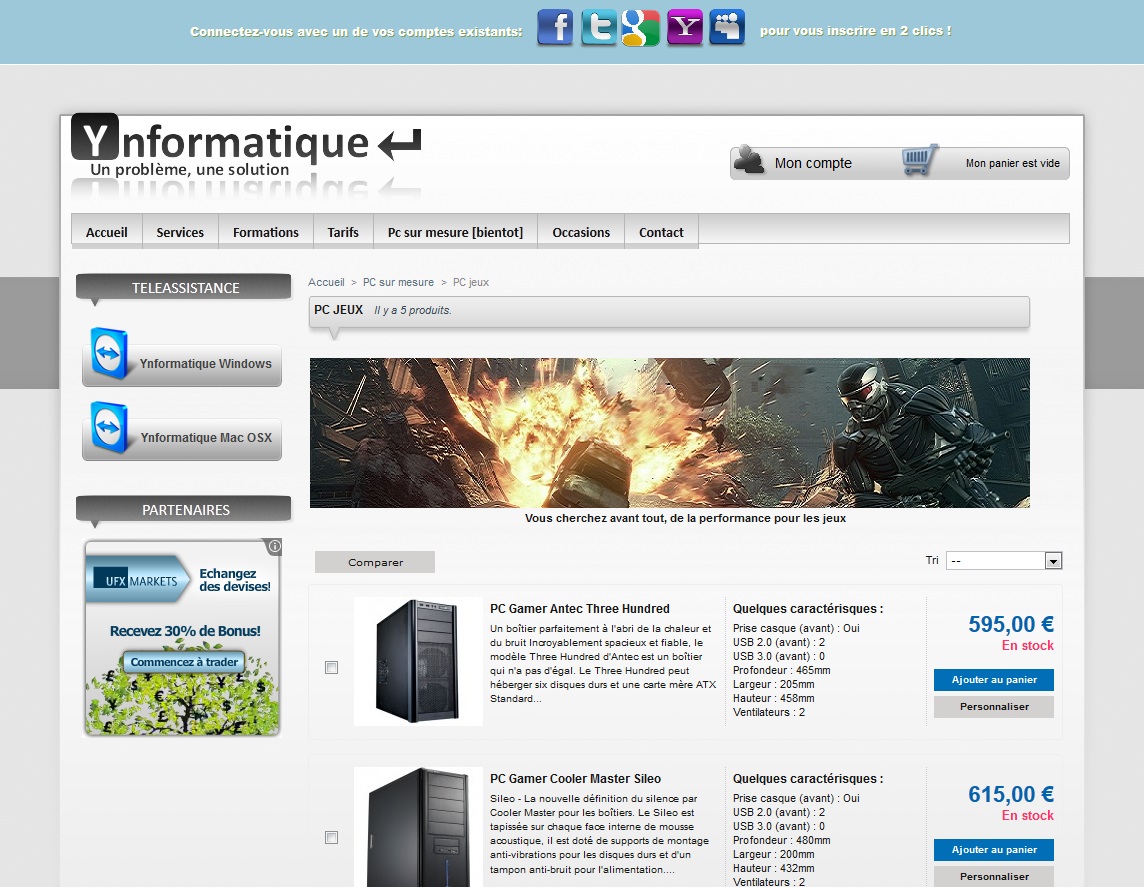Screen dimensions: 1144x887
Task: Click 'Mon panier est vide' cart text
Action: [1013, 163]
